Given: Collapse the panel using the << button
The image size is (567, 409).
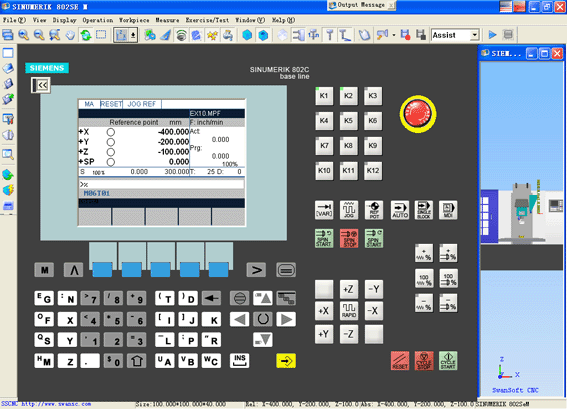Looking at the screenshot, I should pyautogui.click(x=40, y=85).
